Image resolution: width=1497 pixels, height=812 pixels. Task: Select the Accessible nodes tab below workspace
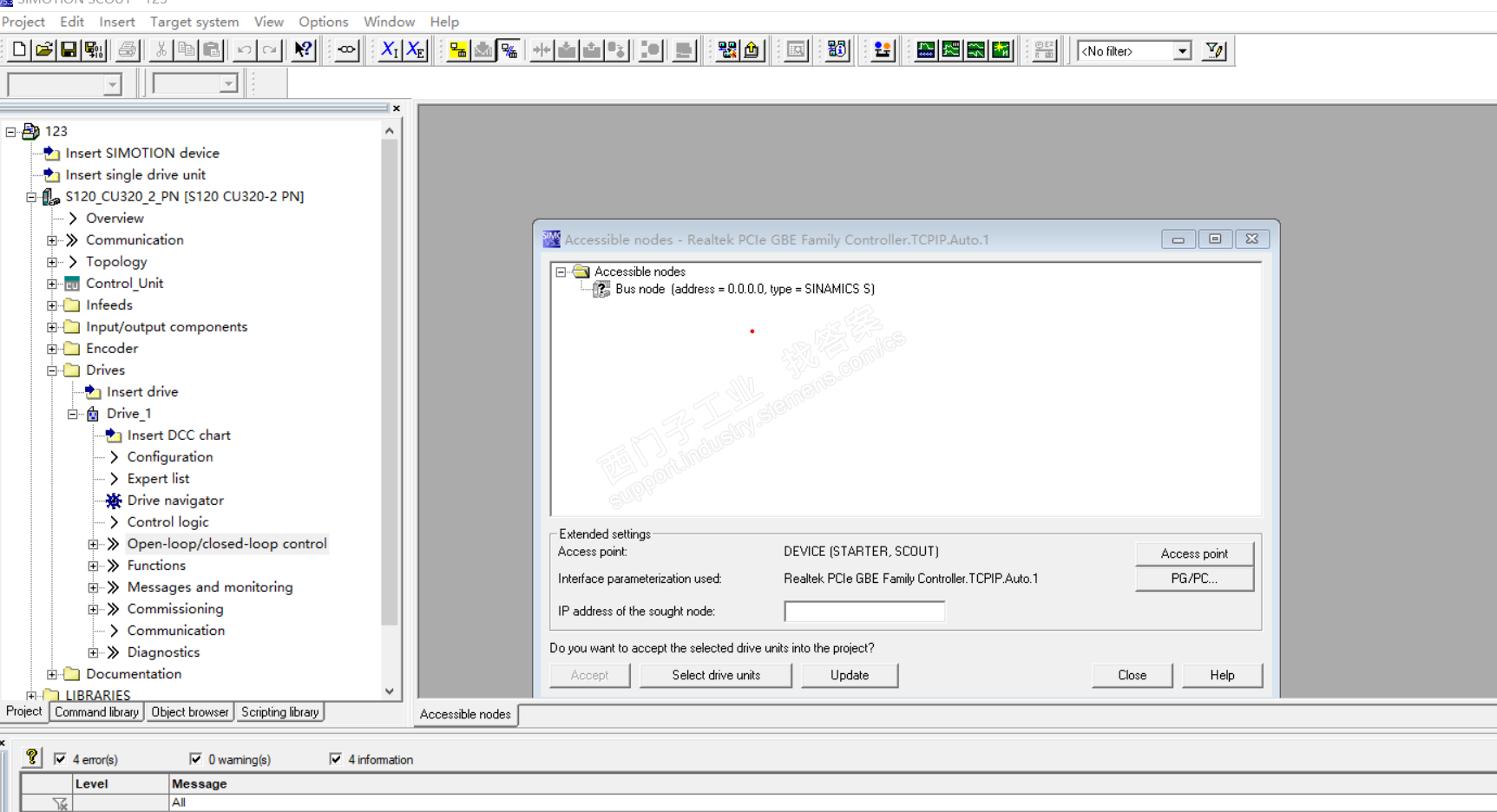[466, 714]
